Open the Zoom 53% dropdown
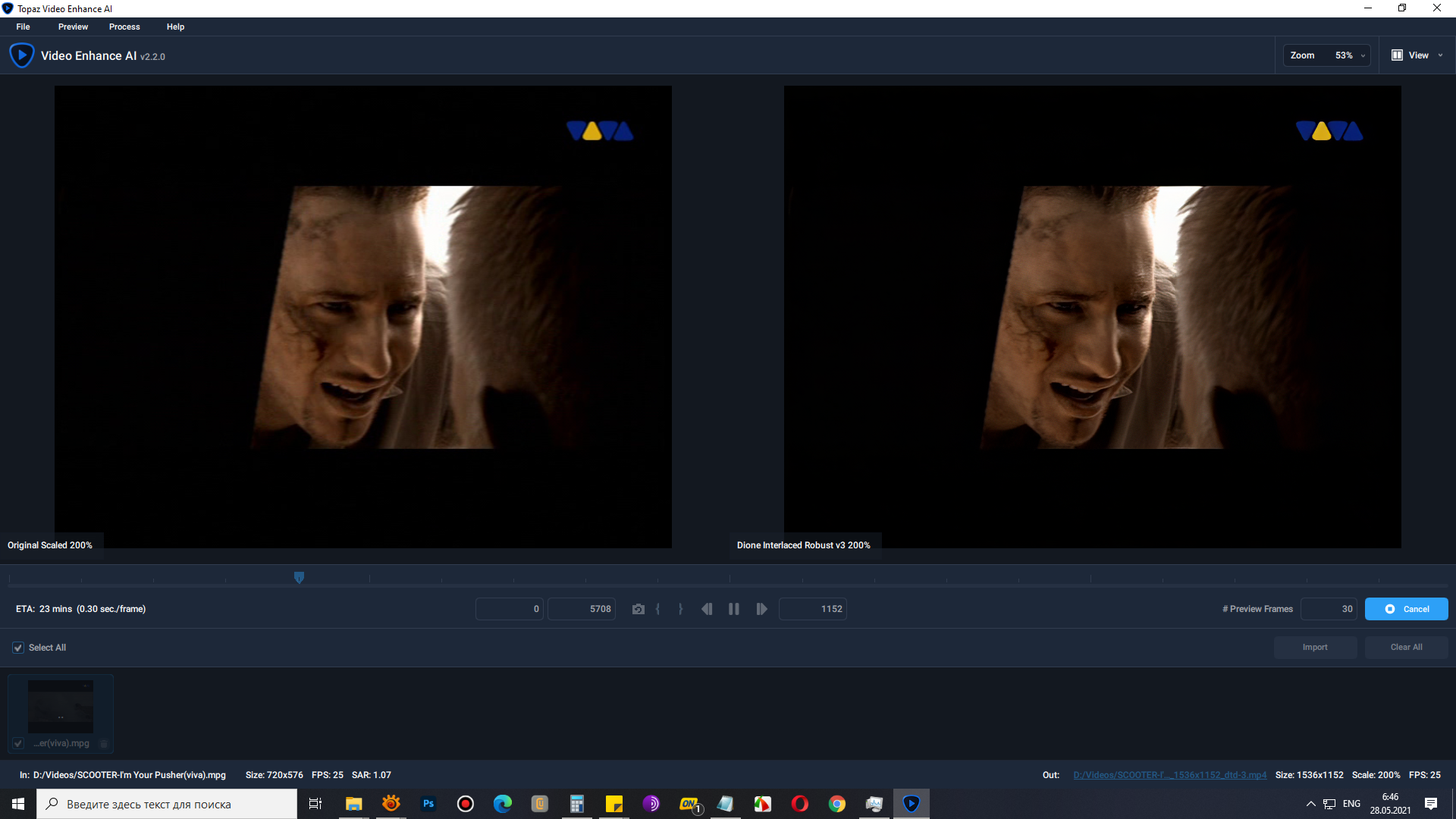The image size is (1456, 819). click(x=1327, y=55)
